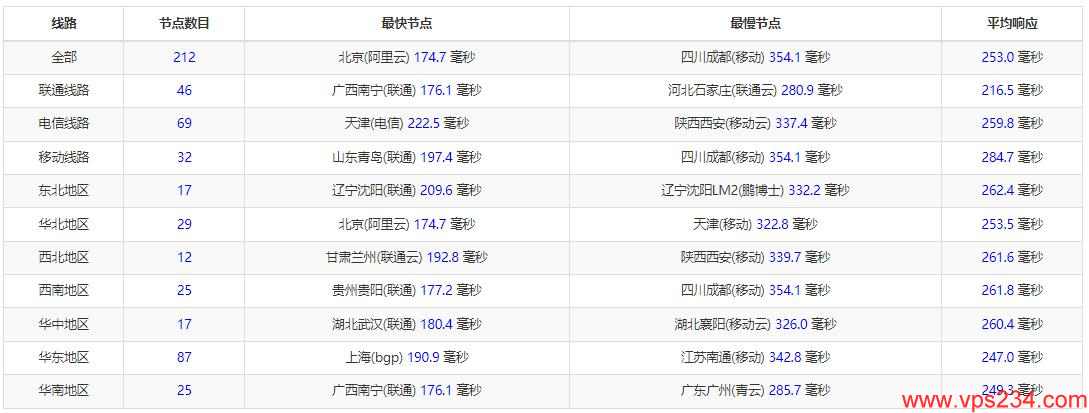1089x413 pixels.
Task: Click average response 261.8 毫秒
Action: pos(1013,290)
